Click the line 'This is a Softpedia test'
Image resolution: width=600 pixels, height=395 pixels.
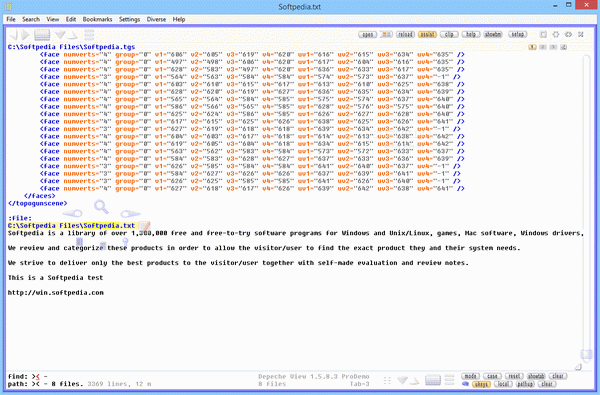coord(55,278)
